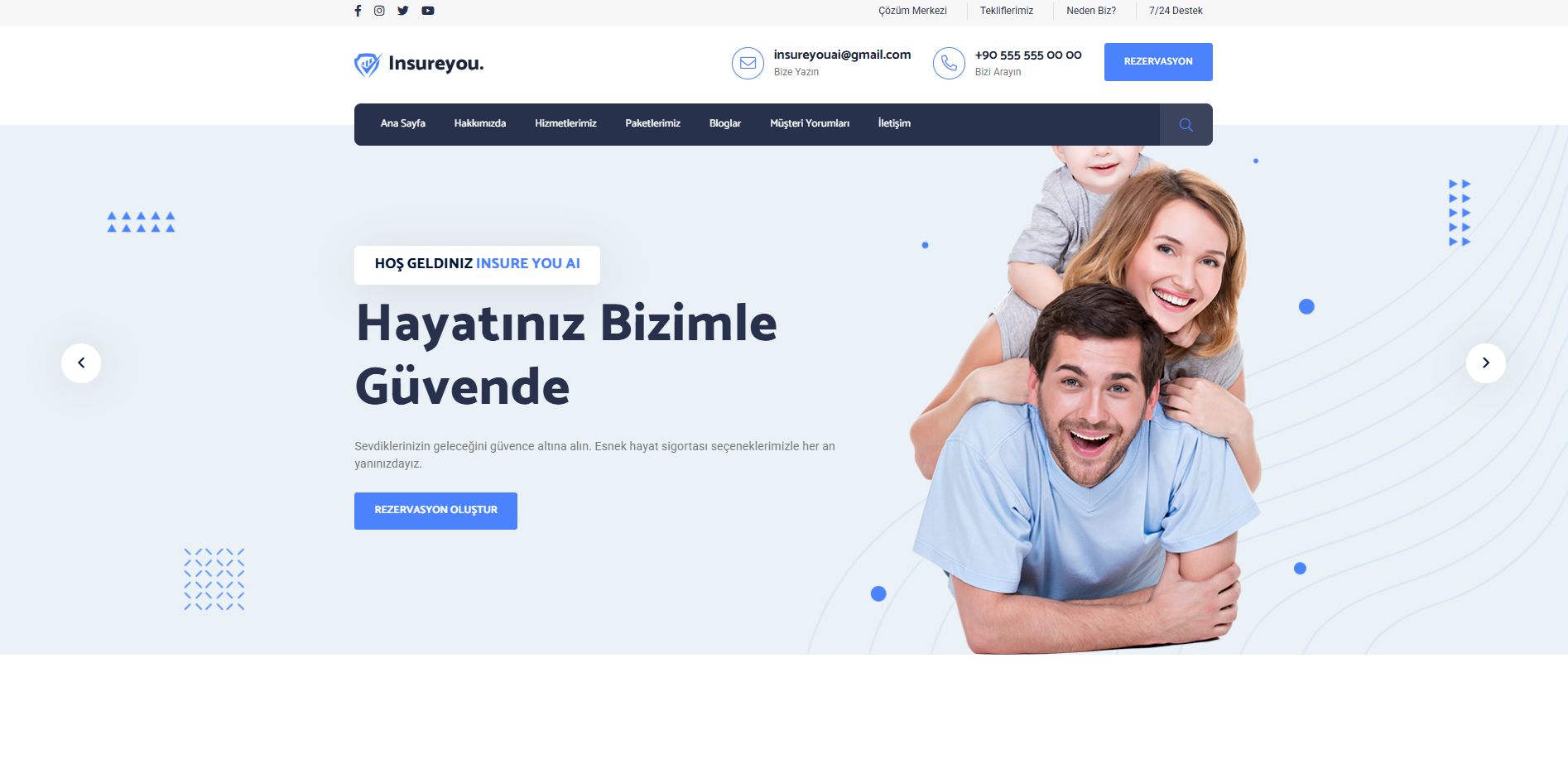Go to next slide arrow
Viewport: 1568px width, 778px height.
coord(1486,363)
